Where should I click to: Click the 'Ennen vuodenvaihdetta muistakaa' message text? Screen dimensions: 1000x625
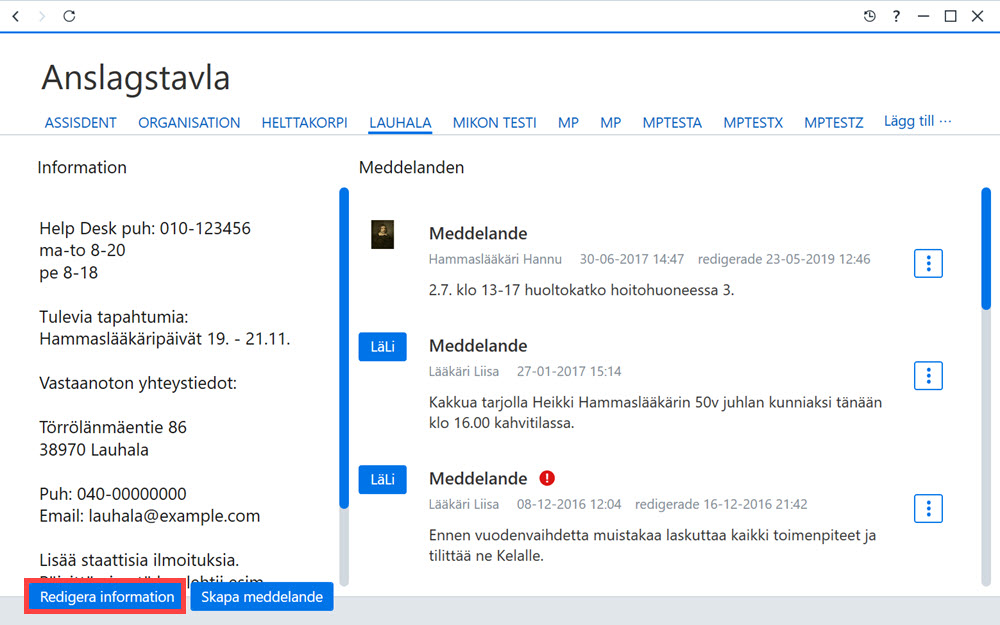pos(652,545)
